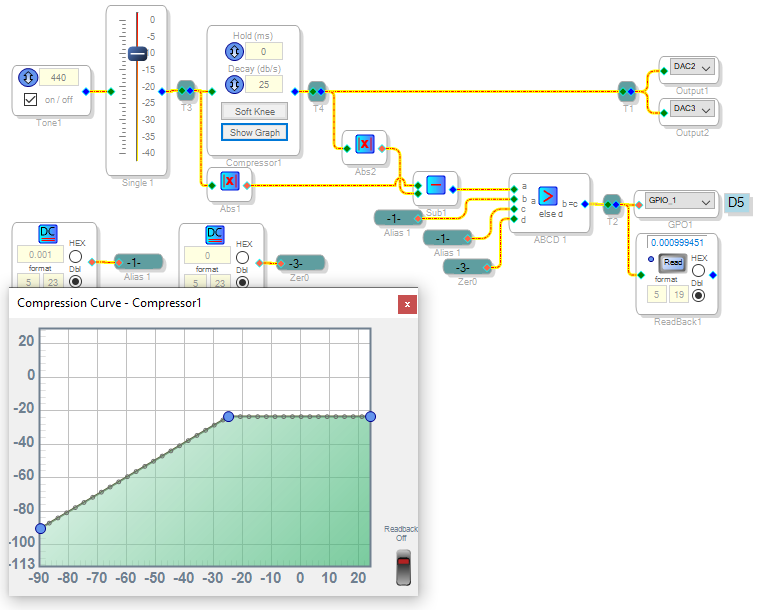Click the T1 junction node
Image resolution: width=766 pixels, height=610 pixels.
click(x=627, y=91)
